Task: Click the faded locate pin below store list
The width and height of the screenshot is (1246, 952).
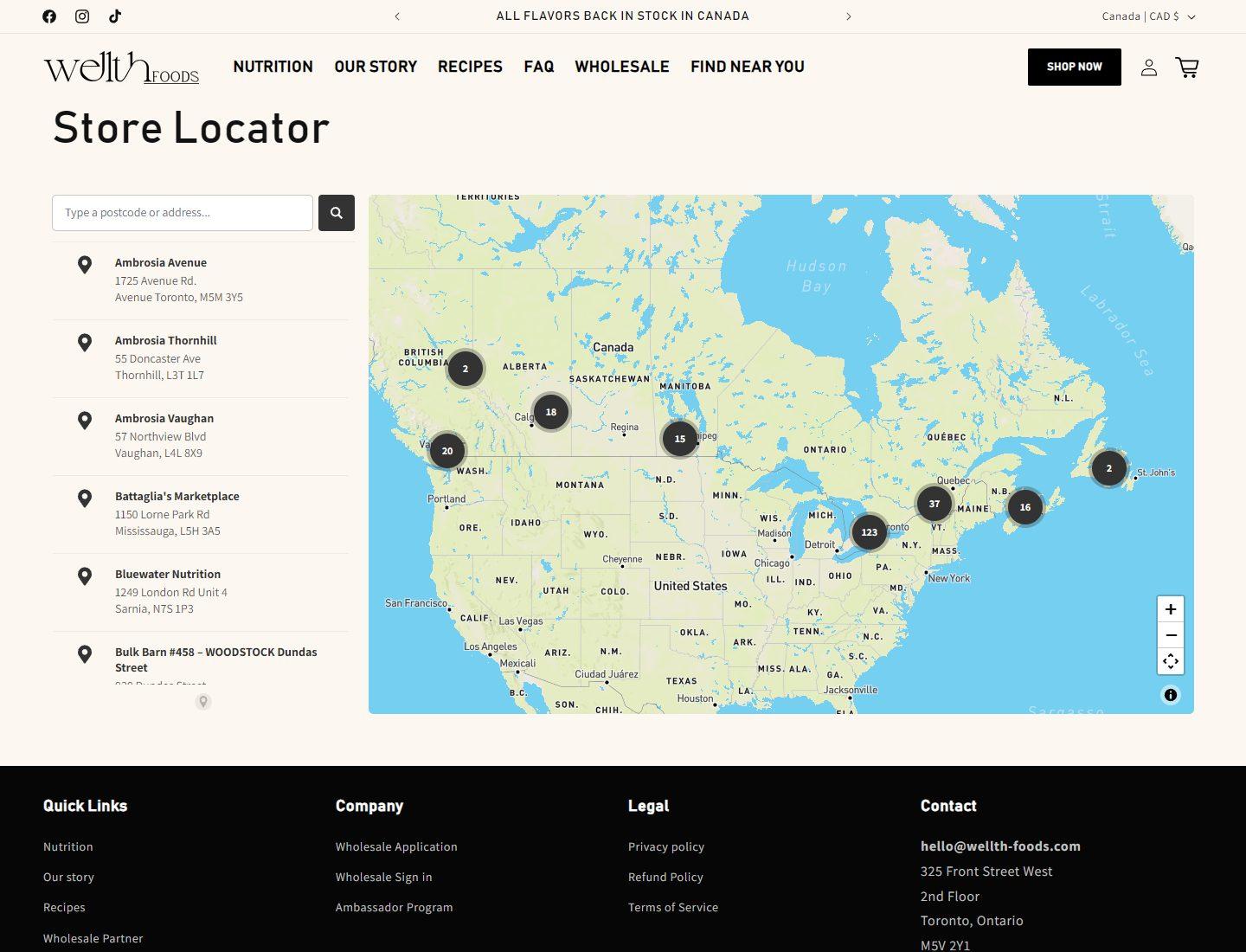Action: pyautogui.click(x=203, y=702)
